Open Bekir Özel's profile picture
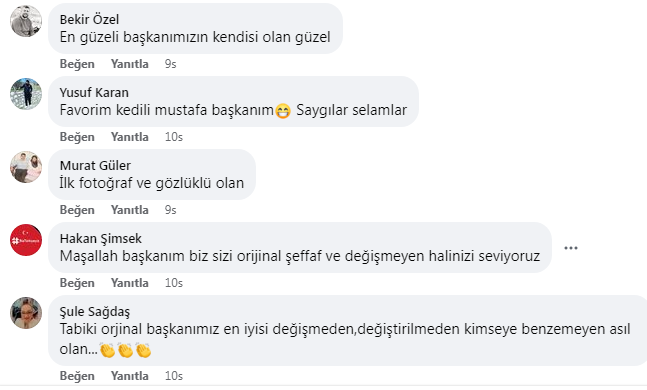Screen dimensions: 647x390 [x=26, y=21]
